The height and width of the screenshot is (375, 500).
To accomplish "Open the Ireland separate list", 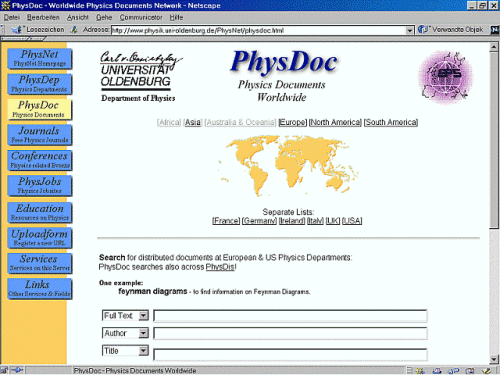I will pos(292,221).
